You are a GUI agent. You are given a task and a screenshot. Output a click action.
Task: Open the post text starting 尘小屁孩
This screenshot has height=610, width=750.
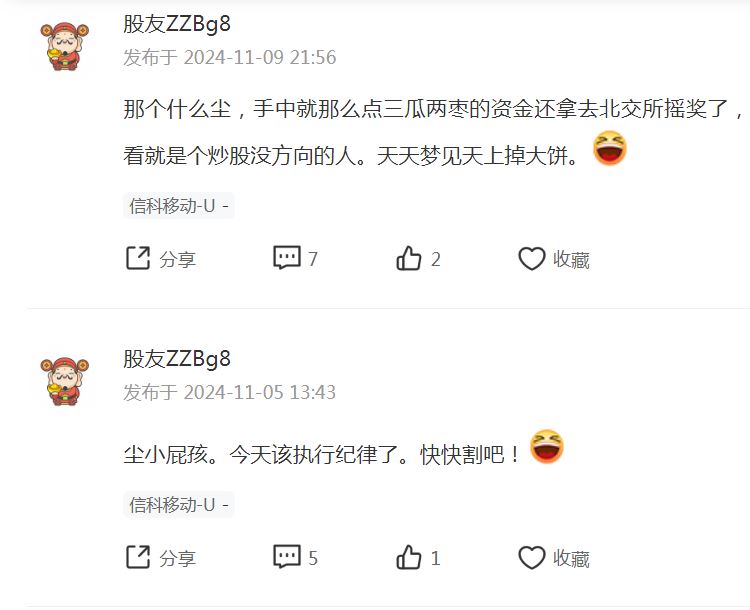(321, 454)
